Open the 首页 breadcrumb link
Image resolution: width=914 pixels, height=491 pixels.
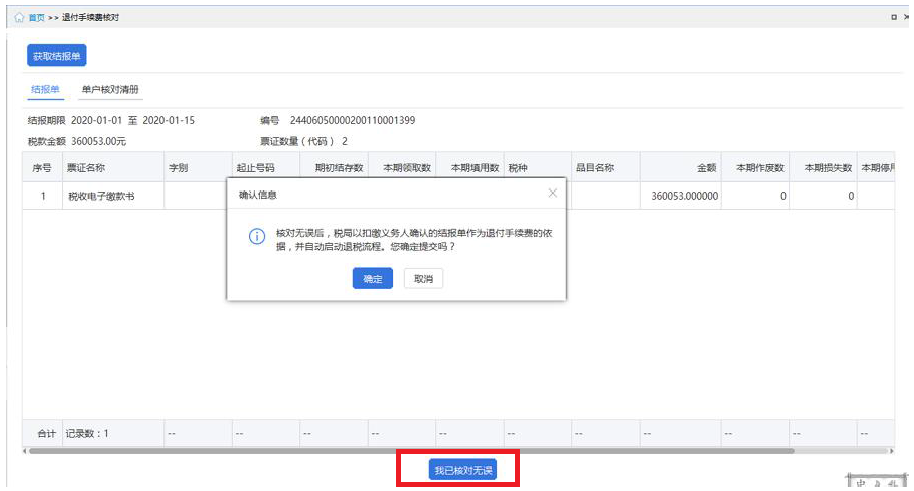pos(36,17)
